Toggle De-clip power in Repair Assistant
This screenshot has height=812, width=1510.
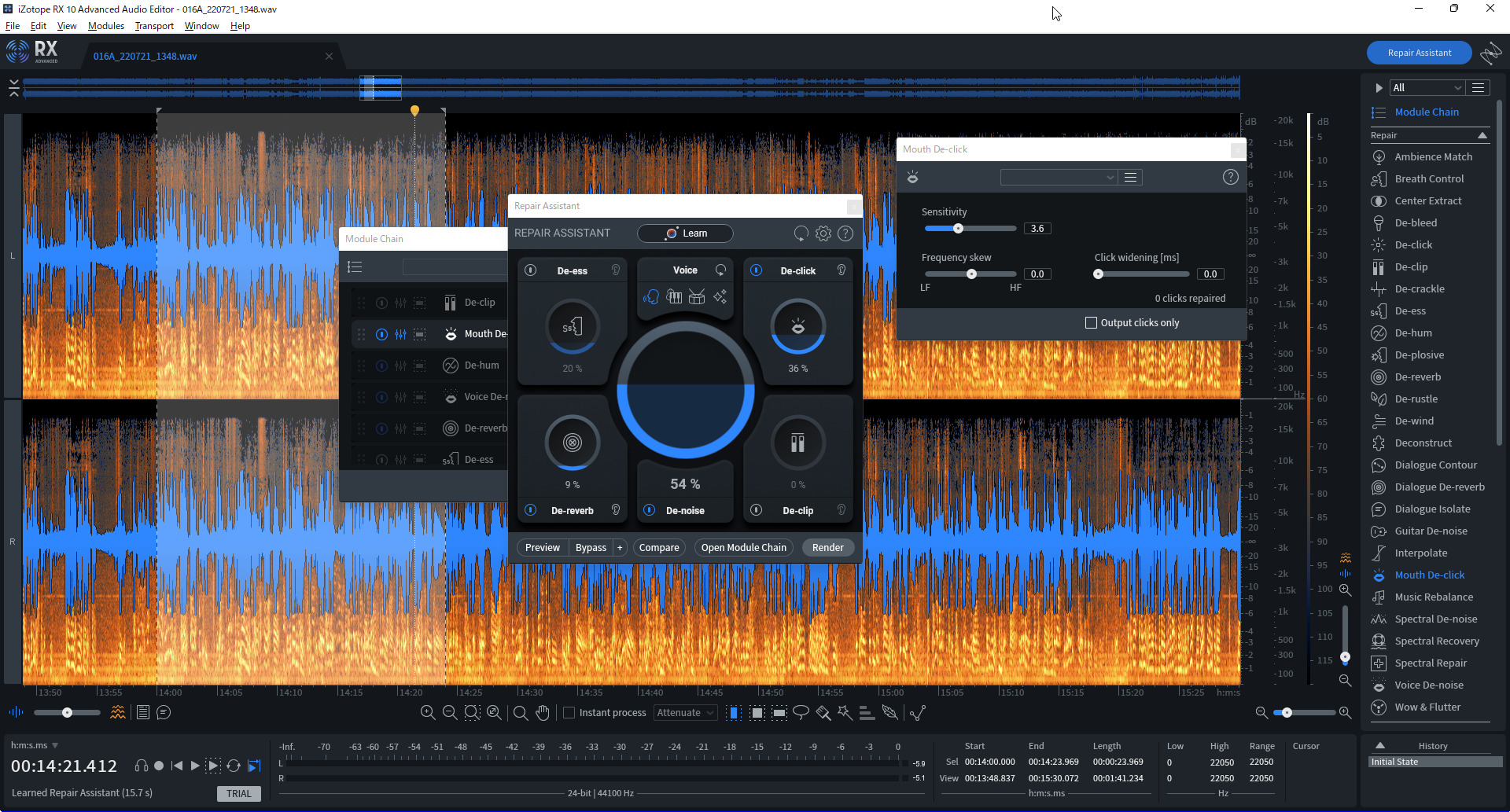click(x=757, y=510)
